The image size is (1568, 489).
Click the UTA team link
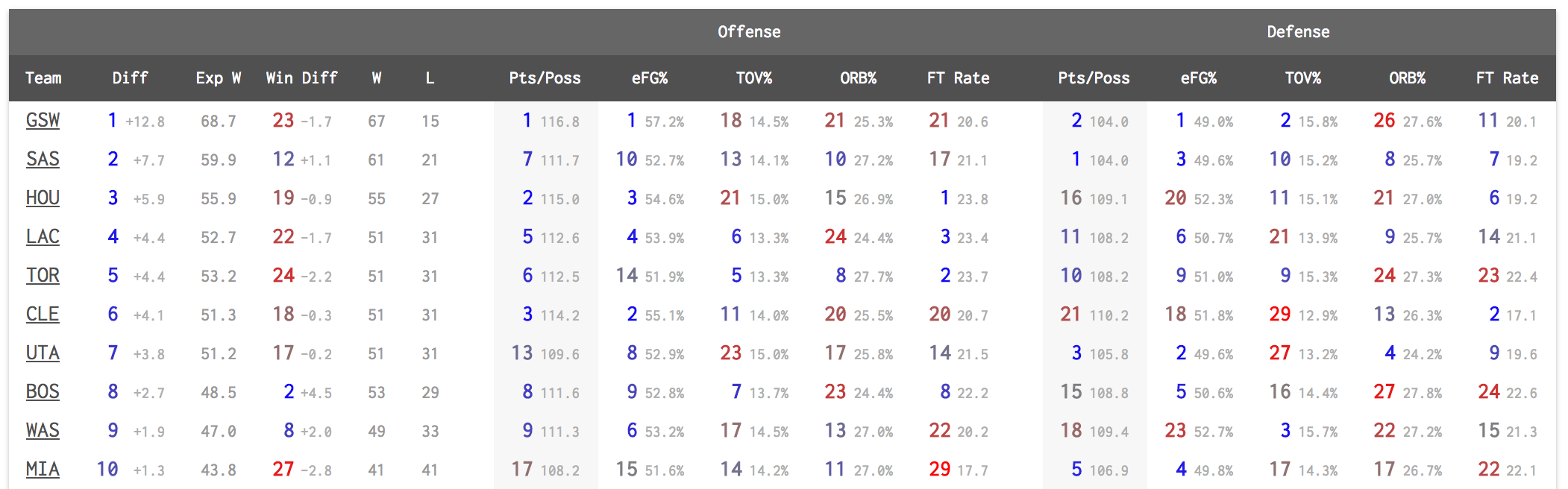point(43,353)
